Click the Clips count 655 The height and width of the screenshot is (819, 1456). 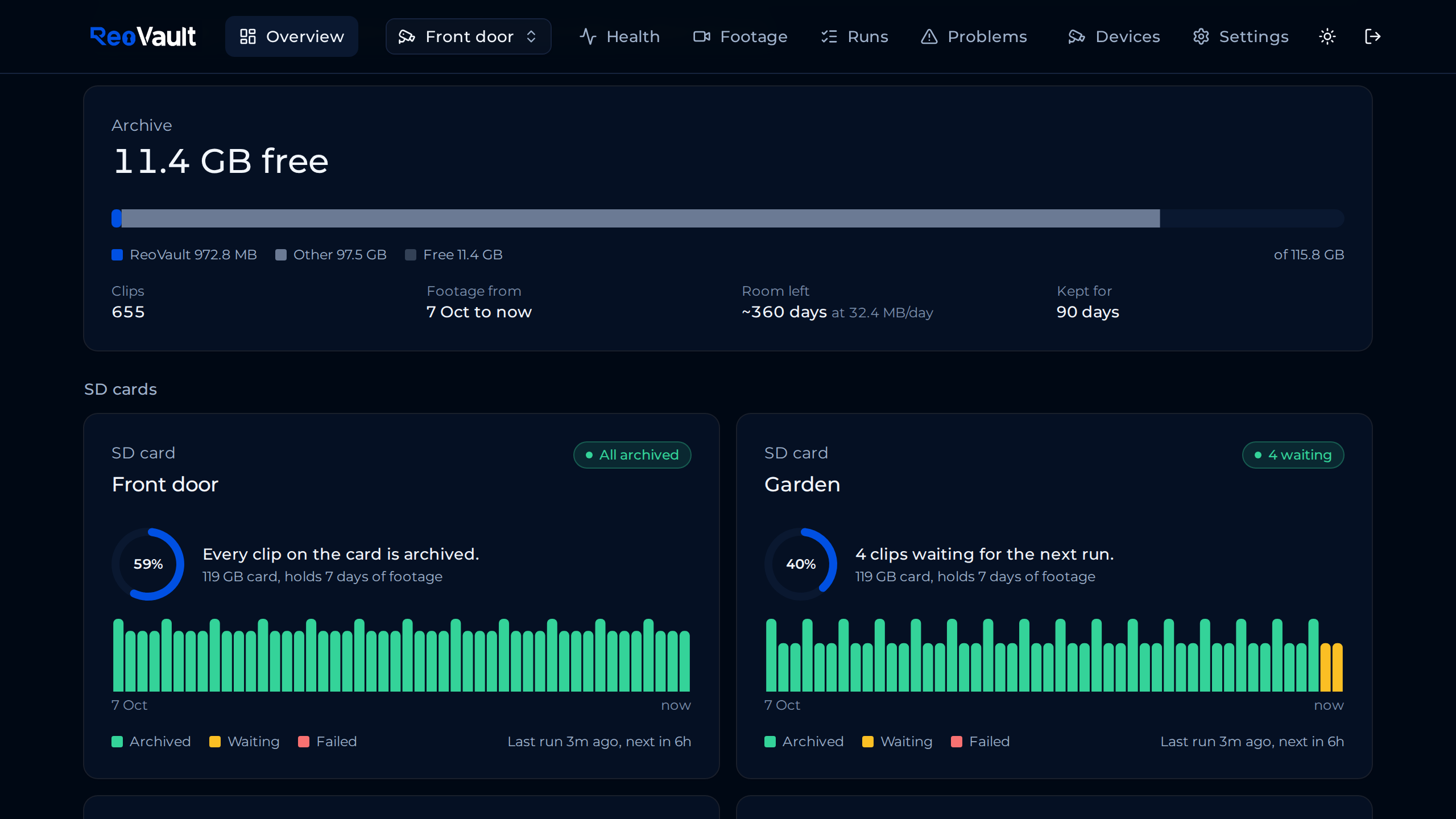point(129,312)
